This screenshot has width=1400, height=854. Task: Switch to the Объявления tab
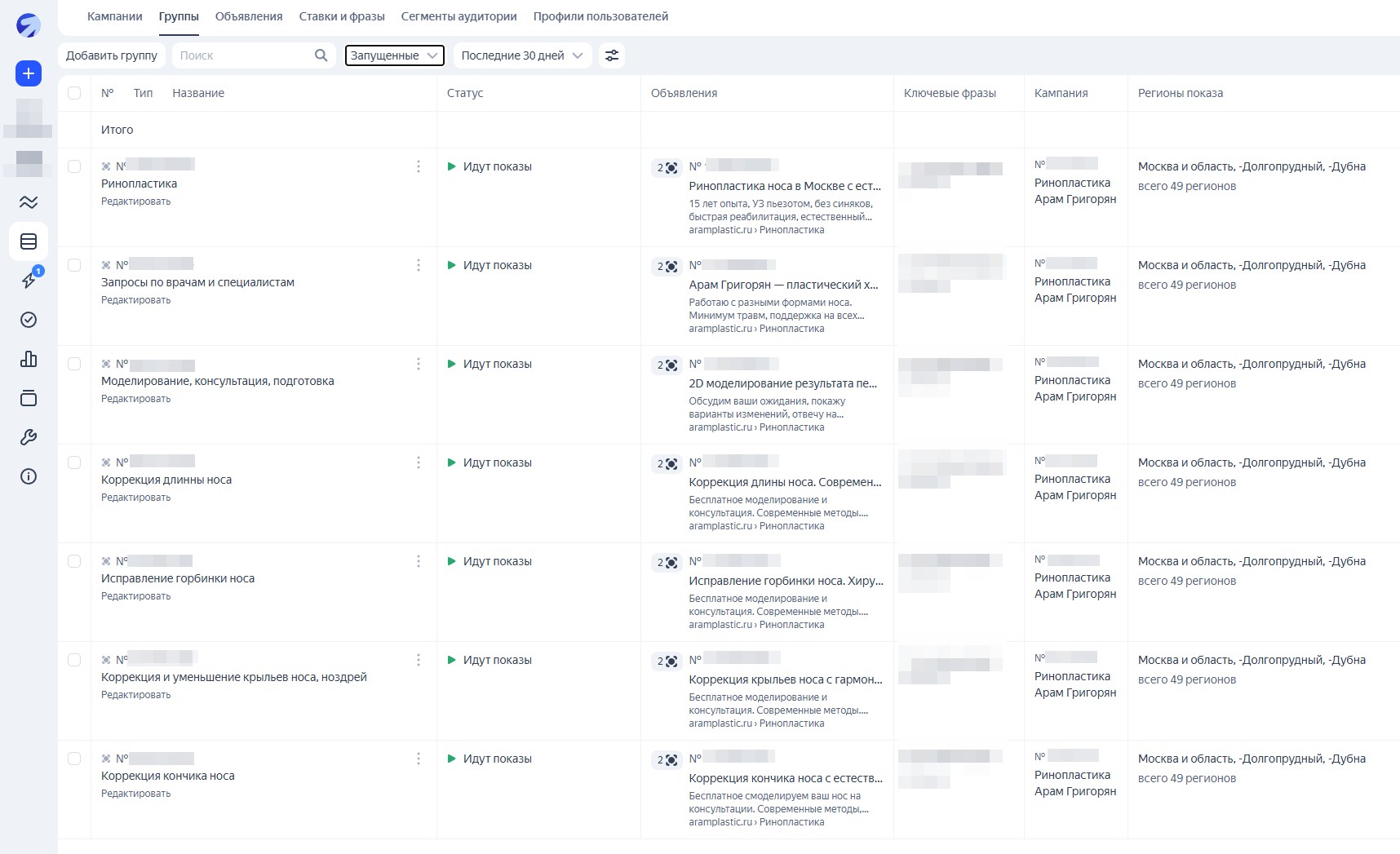[249, 16]
